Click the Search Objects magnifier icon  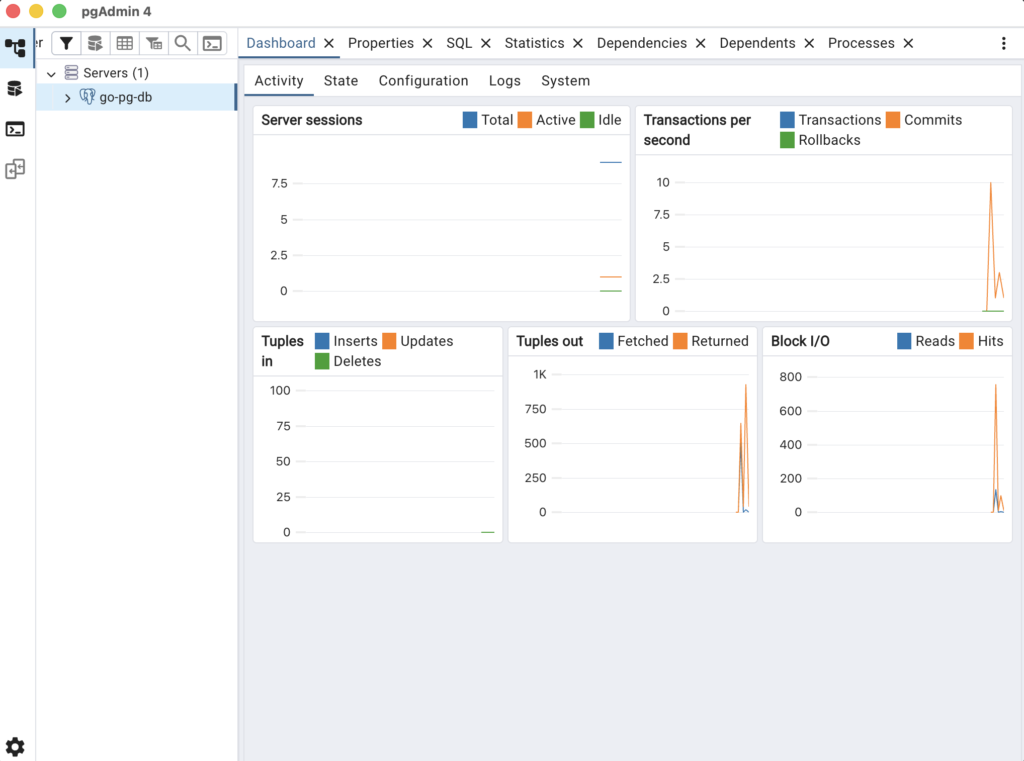(x=182, y=43)
